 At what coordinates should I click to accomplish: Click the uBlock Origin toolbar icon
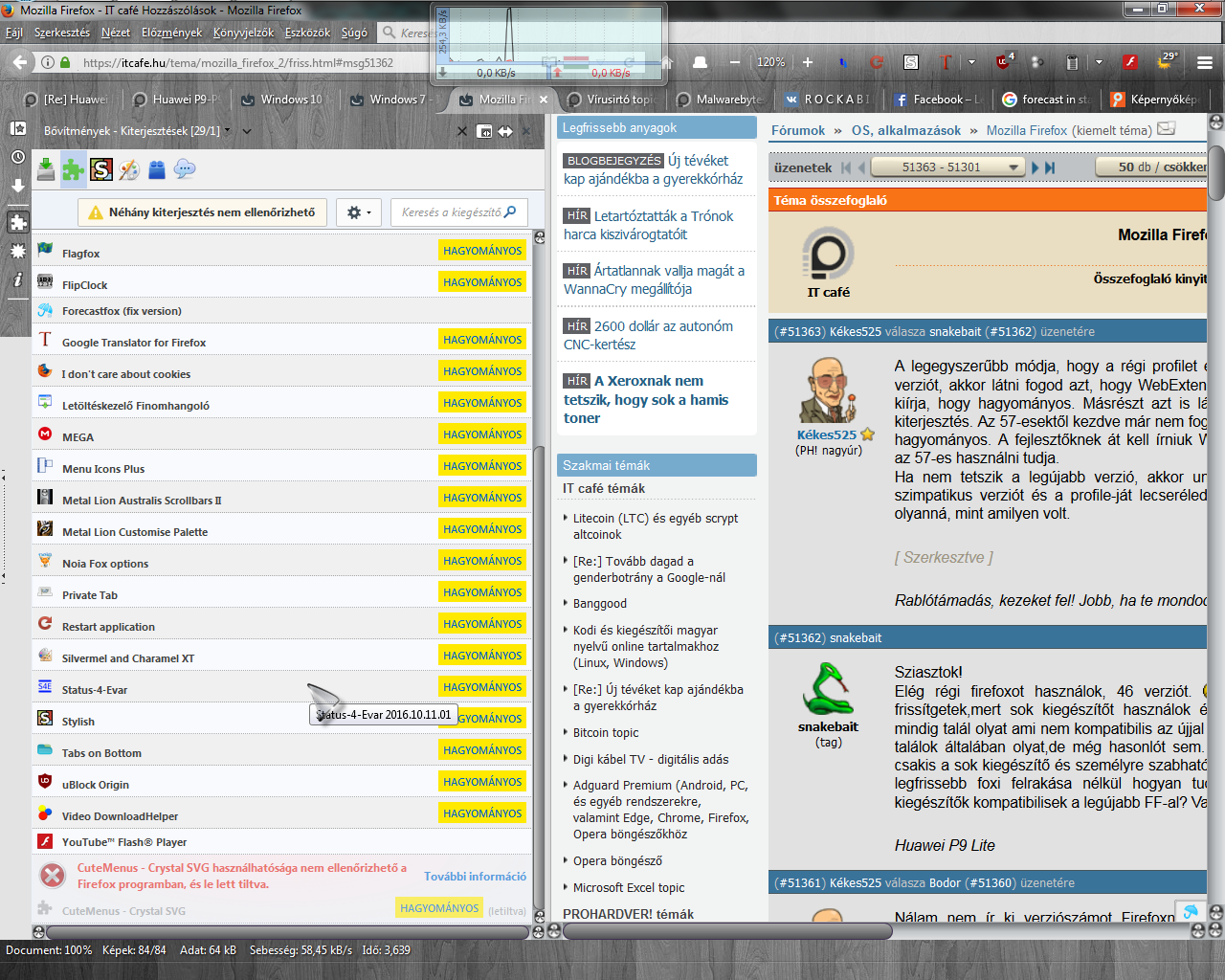1004,62
